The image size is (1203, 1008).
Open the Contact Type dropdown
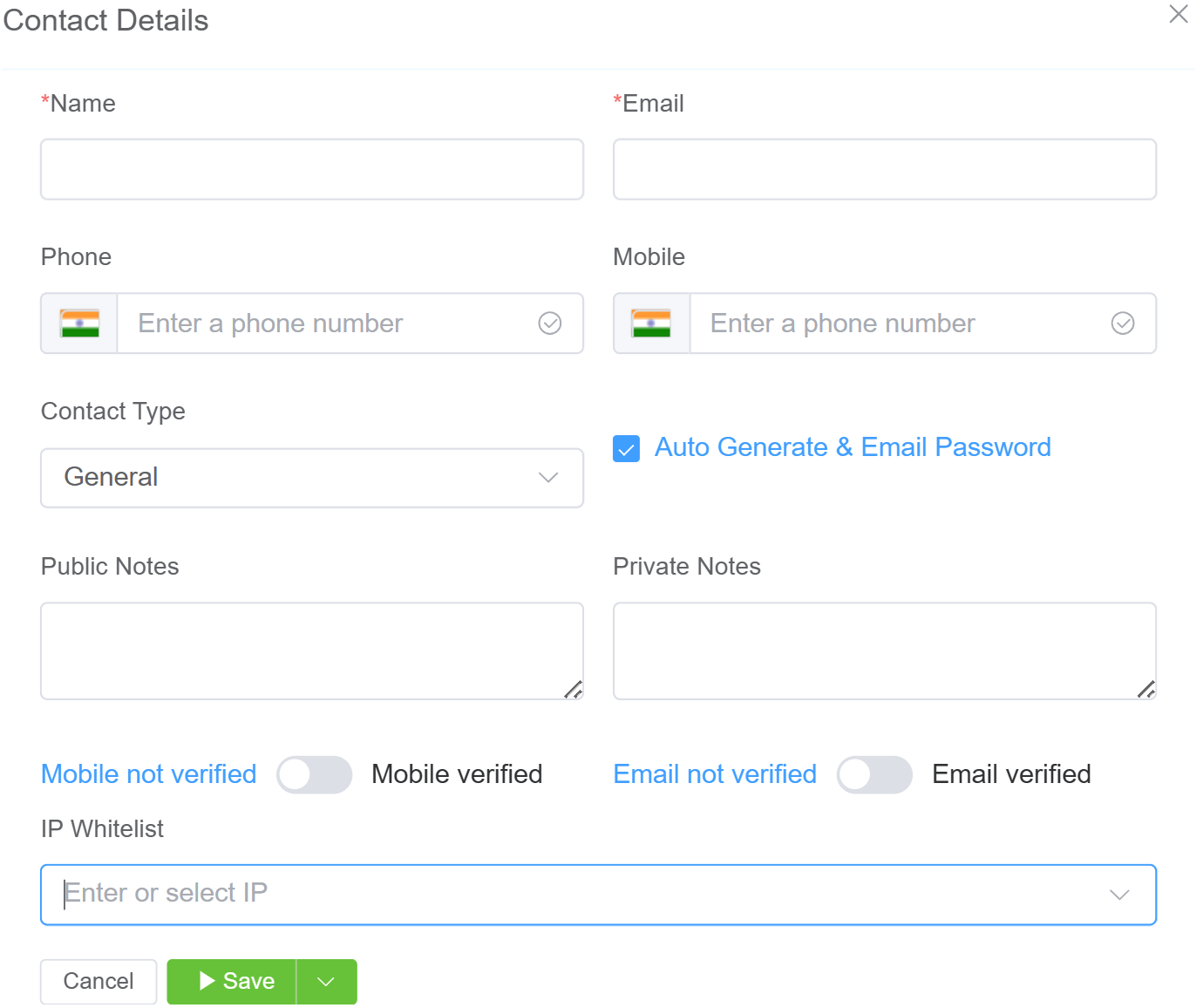(312, 478)
